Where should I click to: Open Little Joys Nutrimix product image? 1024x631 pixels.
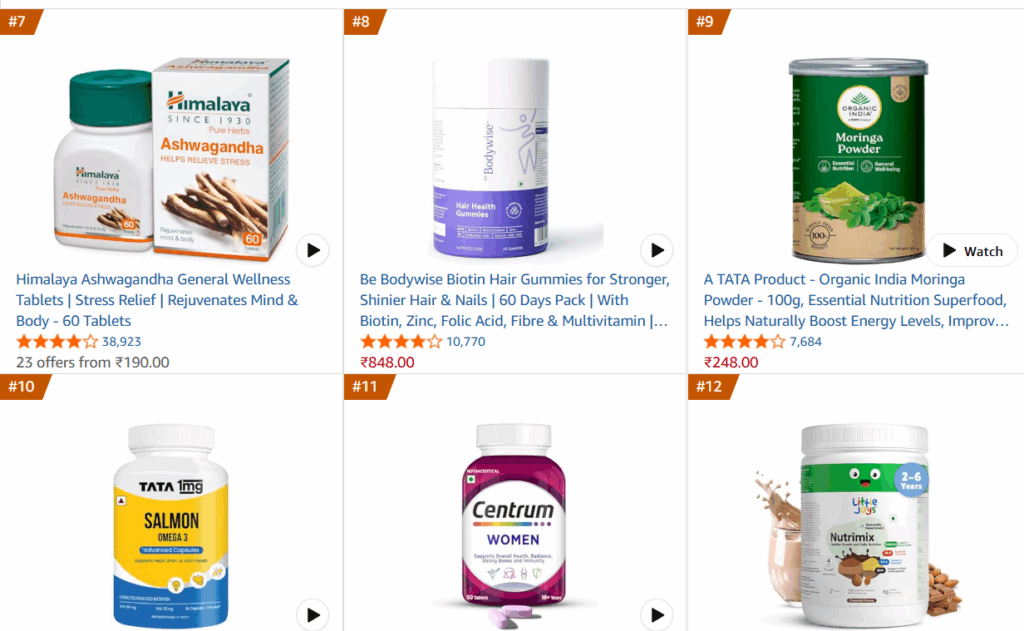858,526
